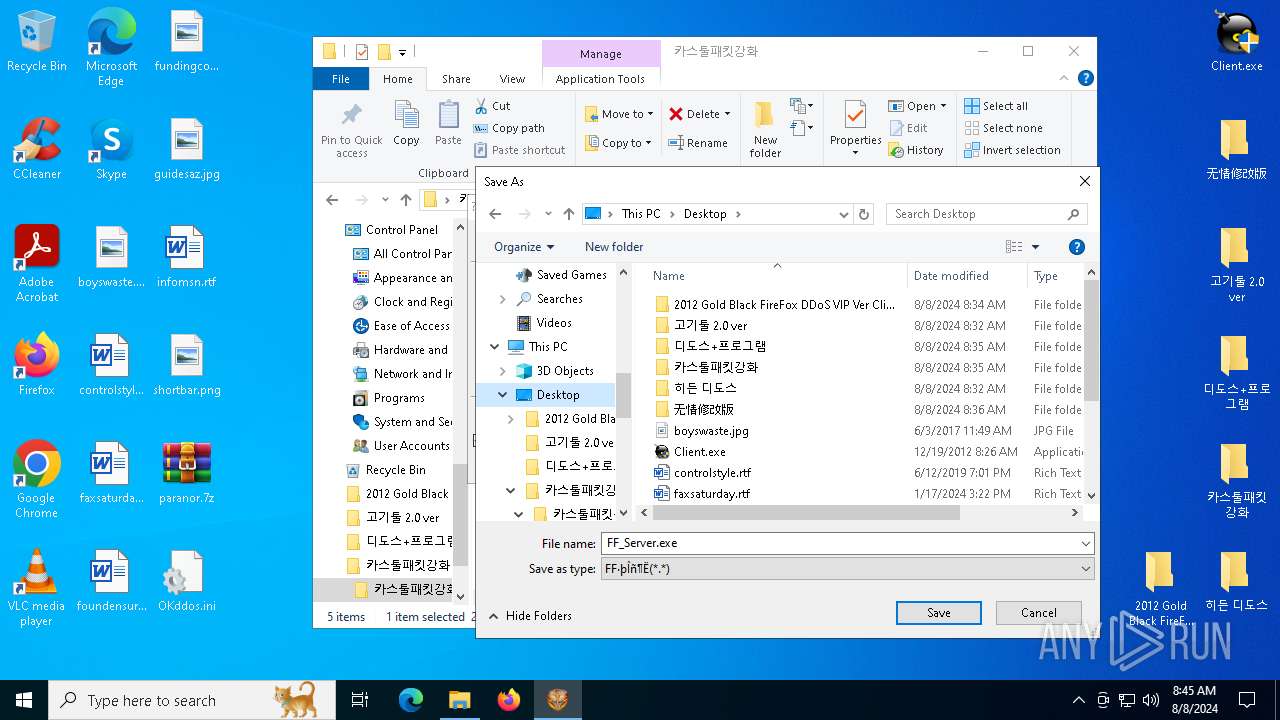
Task: Open Delete dropdown in Explorer ribbon
Action: tap(727, 114)
